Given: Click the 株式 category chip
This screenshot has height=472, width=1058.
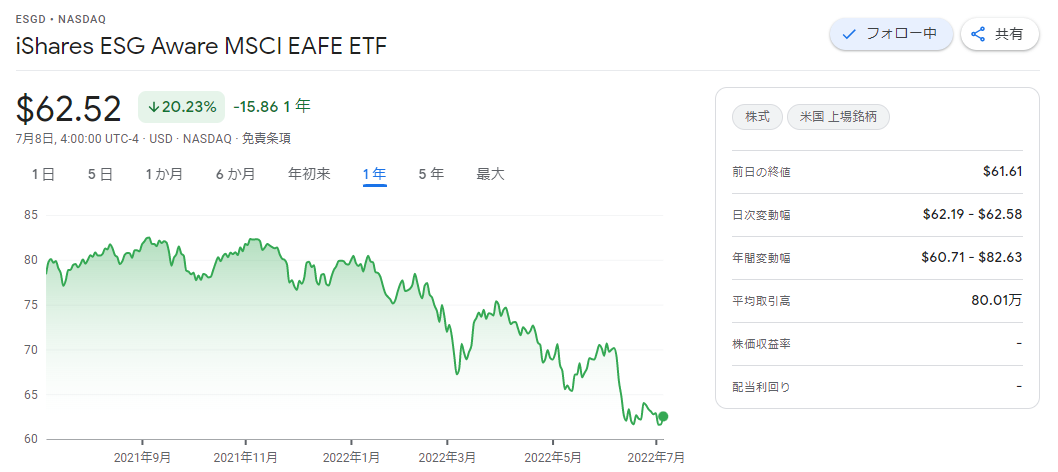Looking at the screenshot, I should (757, 117).
